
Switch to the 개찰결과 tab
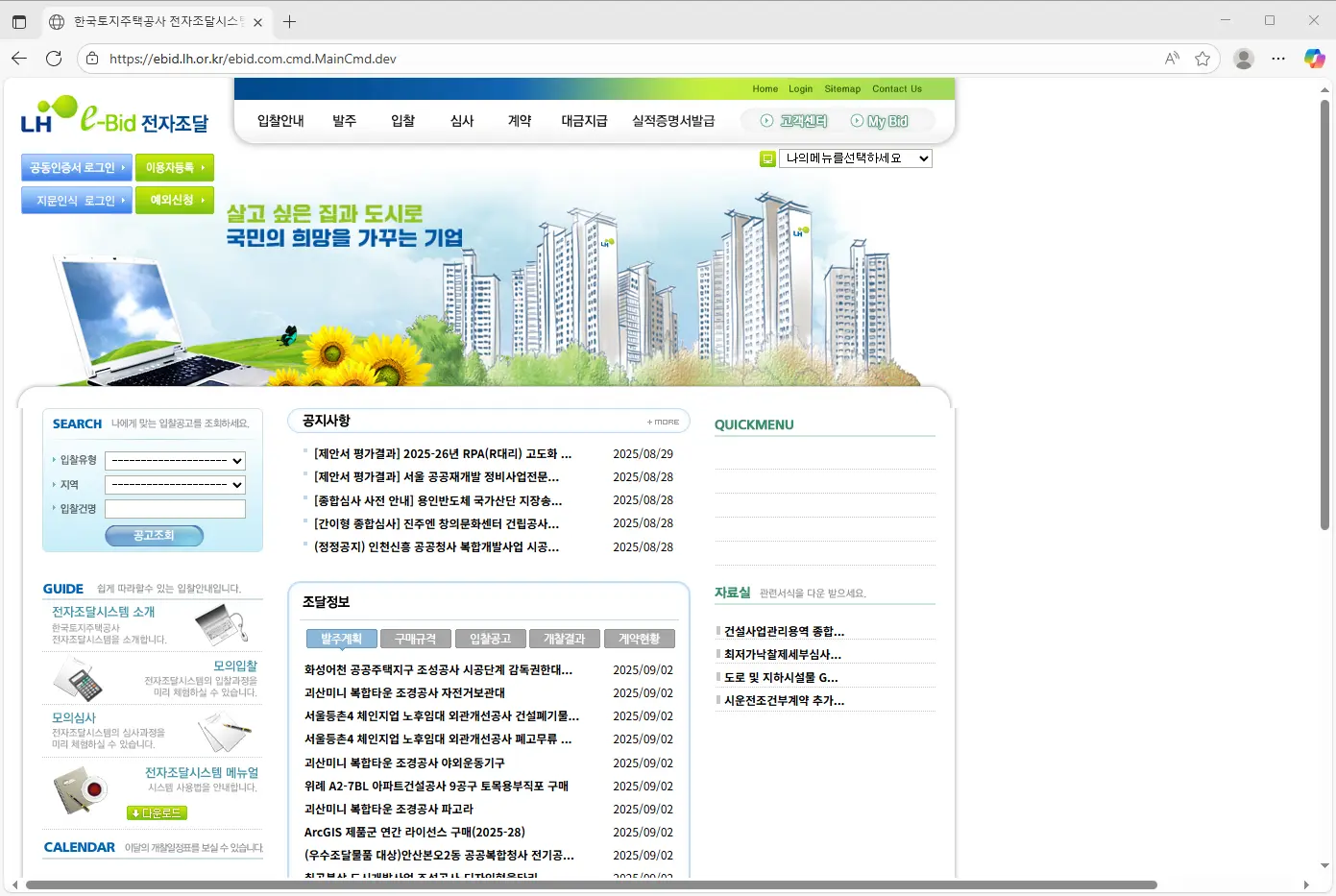564,638
